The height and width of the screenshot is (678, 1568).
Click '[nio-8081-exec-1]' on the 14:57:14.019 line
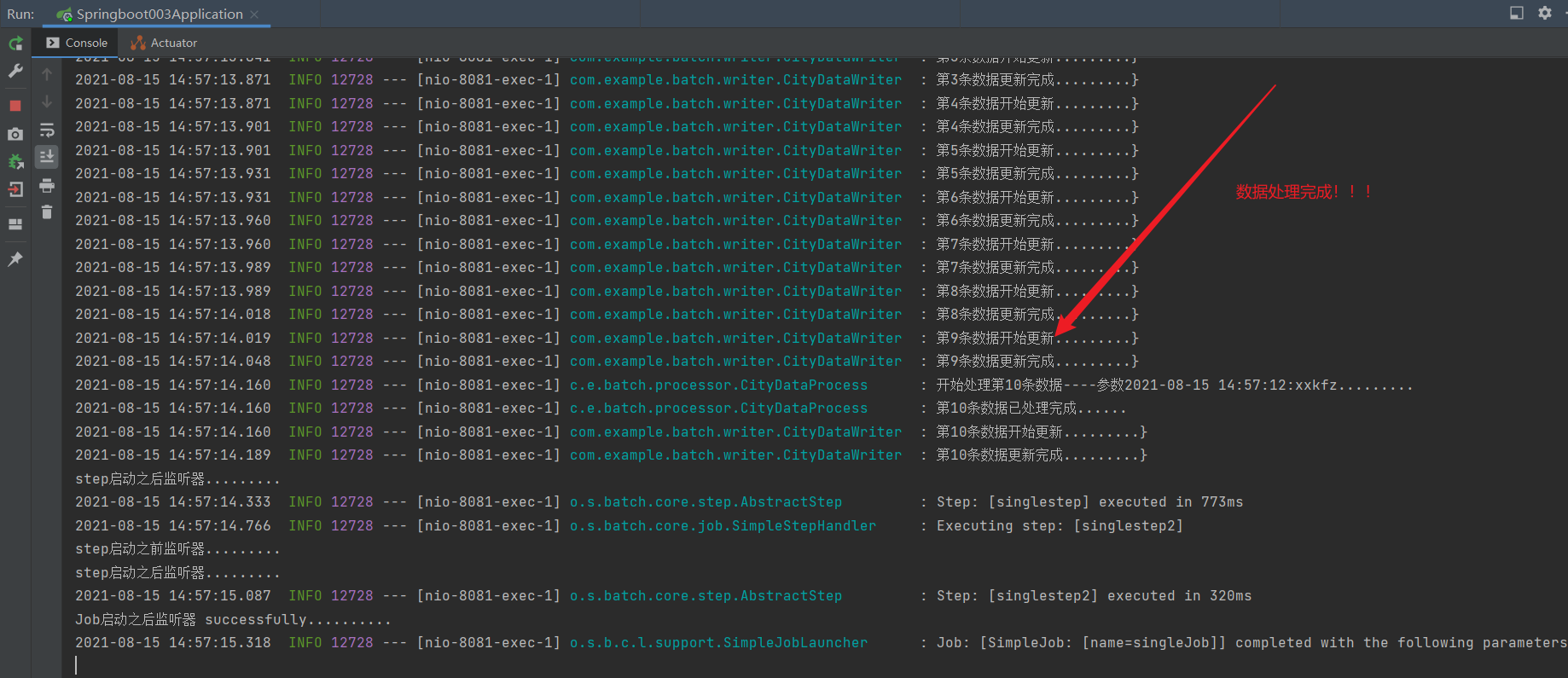489,338
